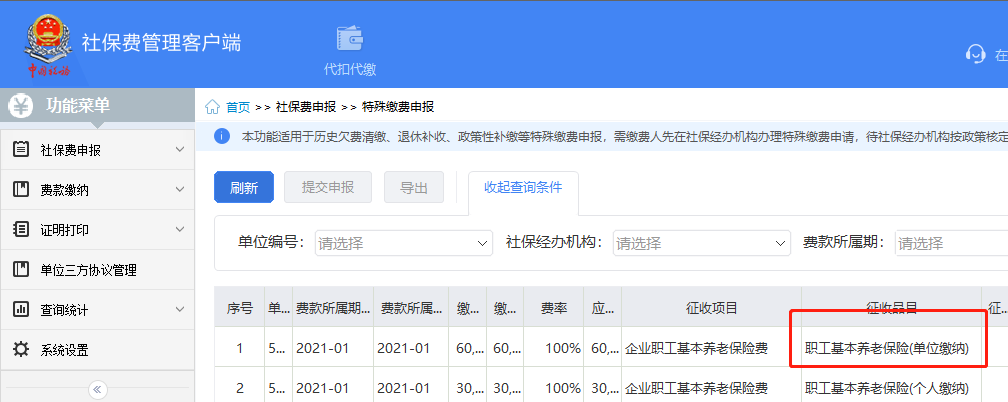Viewport: 1008px width, 402px height.
Task: Expand the 费款缴纳 menu chevron
Action: [180, 190]
